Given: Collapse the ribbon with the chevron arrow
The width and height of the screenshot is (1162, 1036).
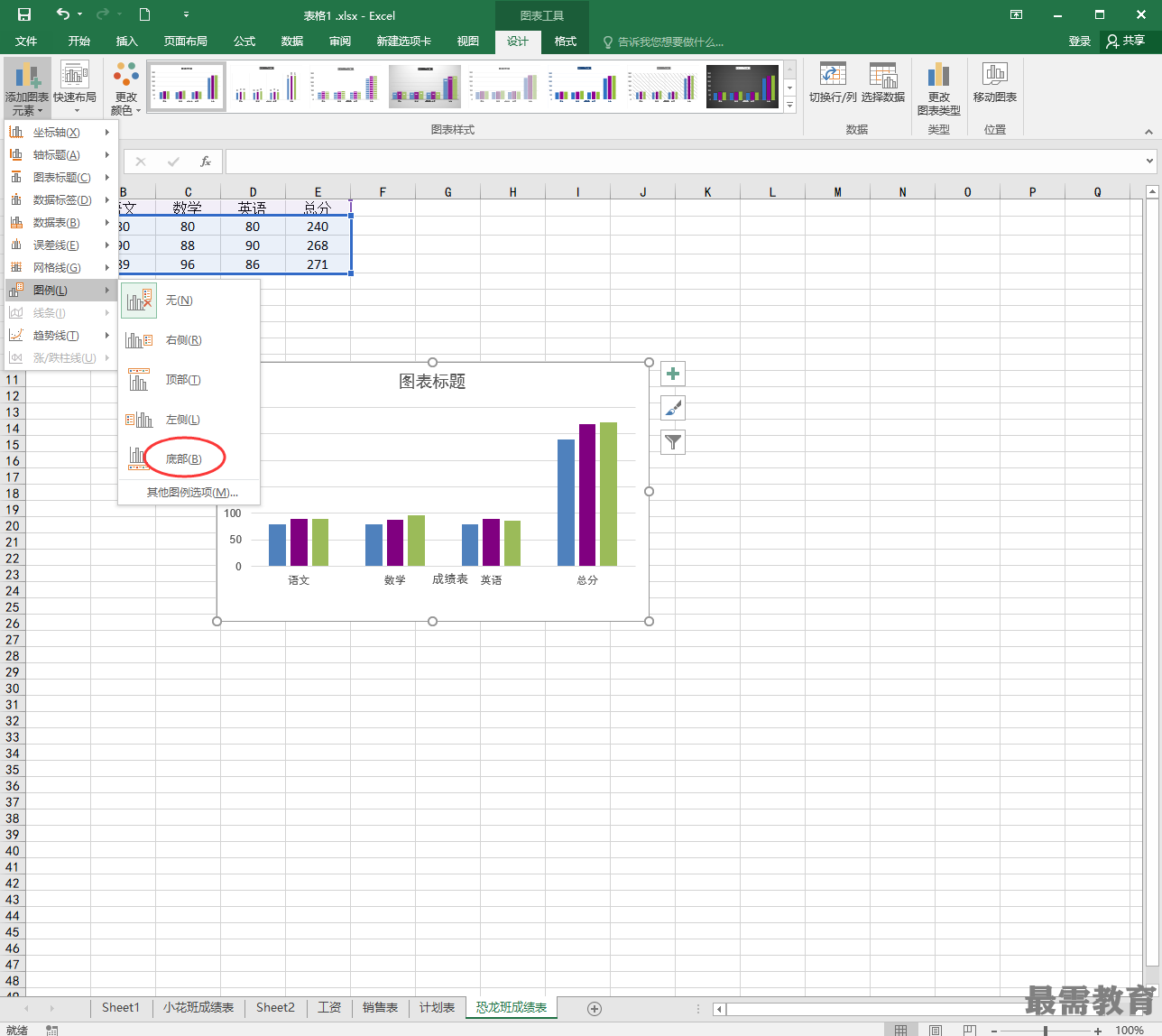Looking at the screenshot, I should click(x=1148, y=132).
